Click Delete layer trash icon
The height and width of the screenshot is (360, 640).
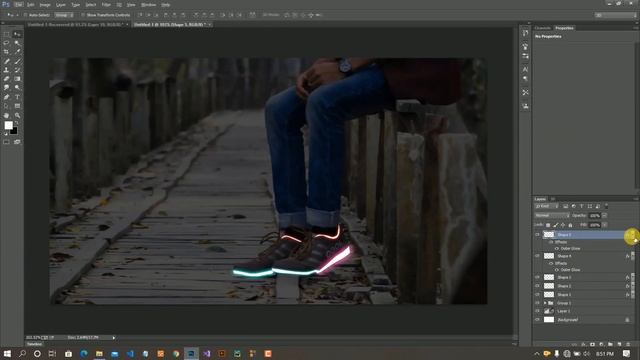pos(628,344)
